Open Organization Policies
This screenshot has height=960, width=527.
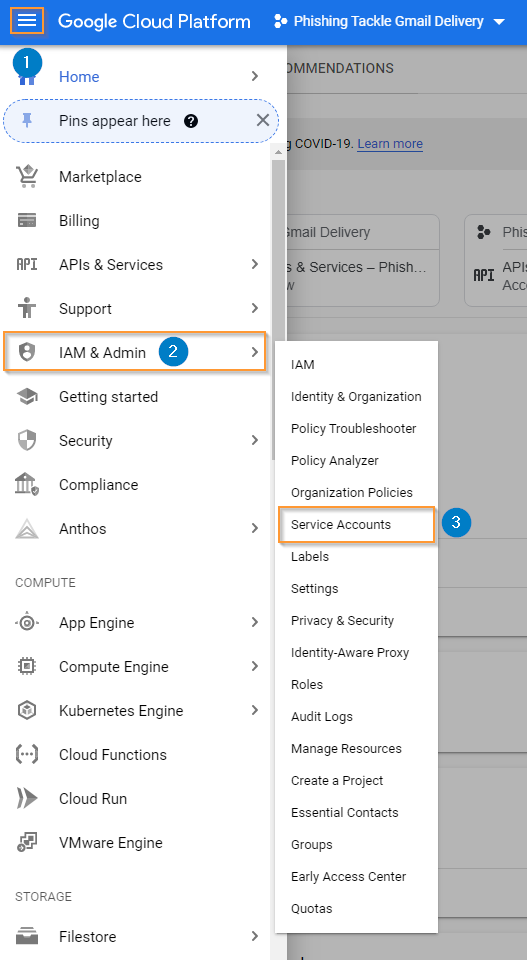tap(356, 493)
